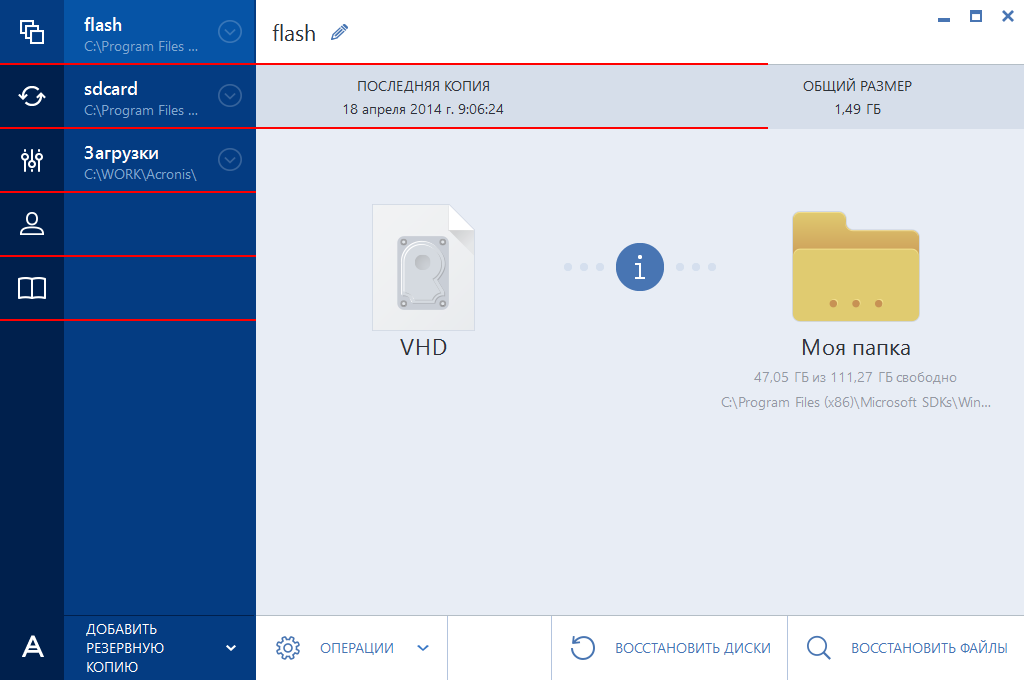
Task: Open the Help book icon
Action: pyautogui.click(x=32, y=288)
